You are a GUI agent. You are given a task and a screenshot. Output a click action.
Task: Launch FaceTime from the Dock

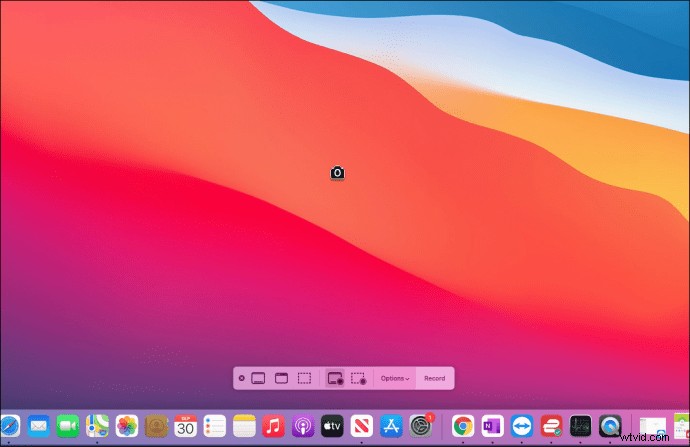click(x=68, y=426)
